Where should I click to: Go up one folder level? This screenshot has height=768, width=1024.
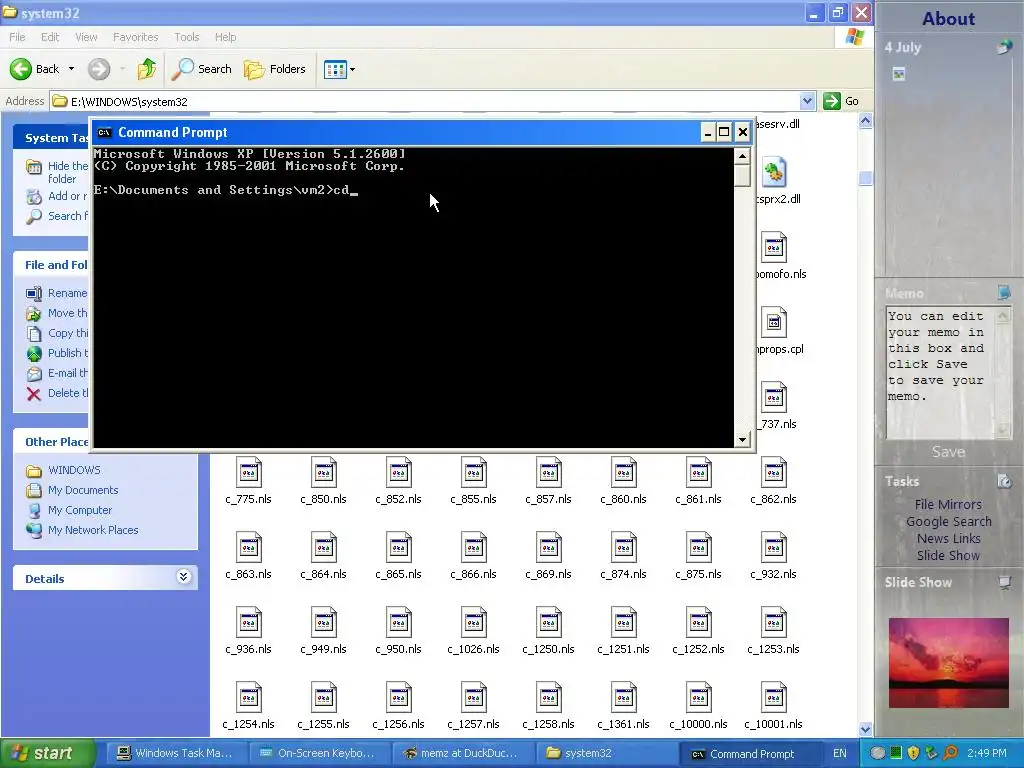147,69
